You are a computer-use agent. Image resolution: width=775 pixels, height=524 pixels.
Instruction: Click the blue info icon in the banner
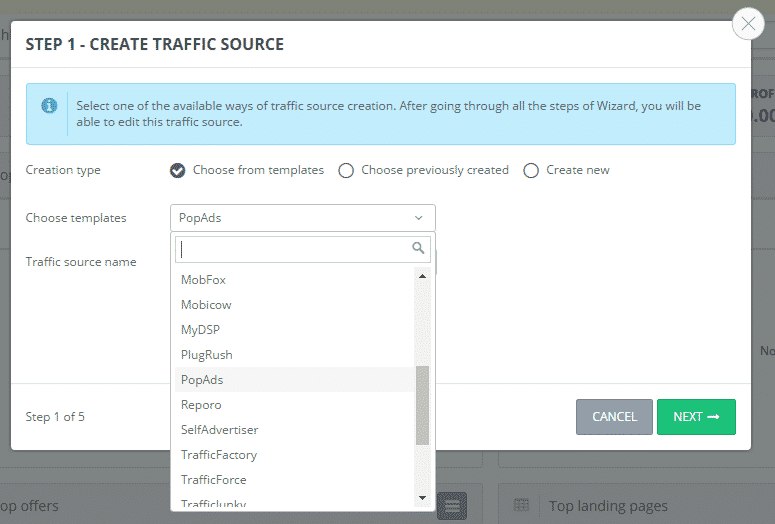coord(48,106)
